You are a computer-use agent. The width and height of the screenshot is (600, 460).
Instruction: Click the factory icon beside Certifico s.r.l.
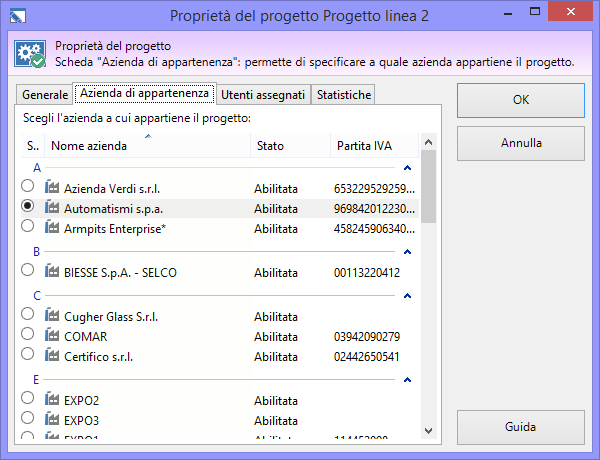(52, 355)
